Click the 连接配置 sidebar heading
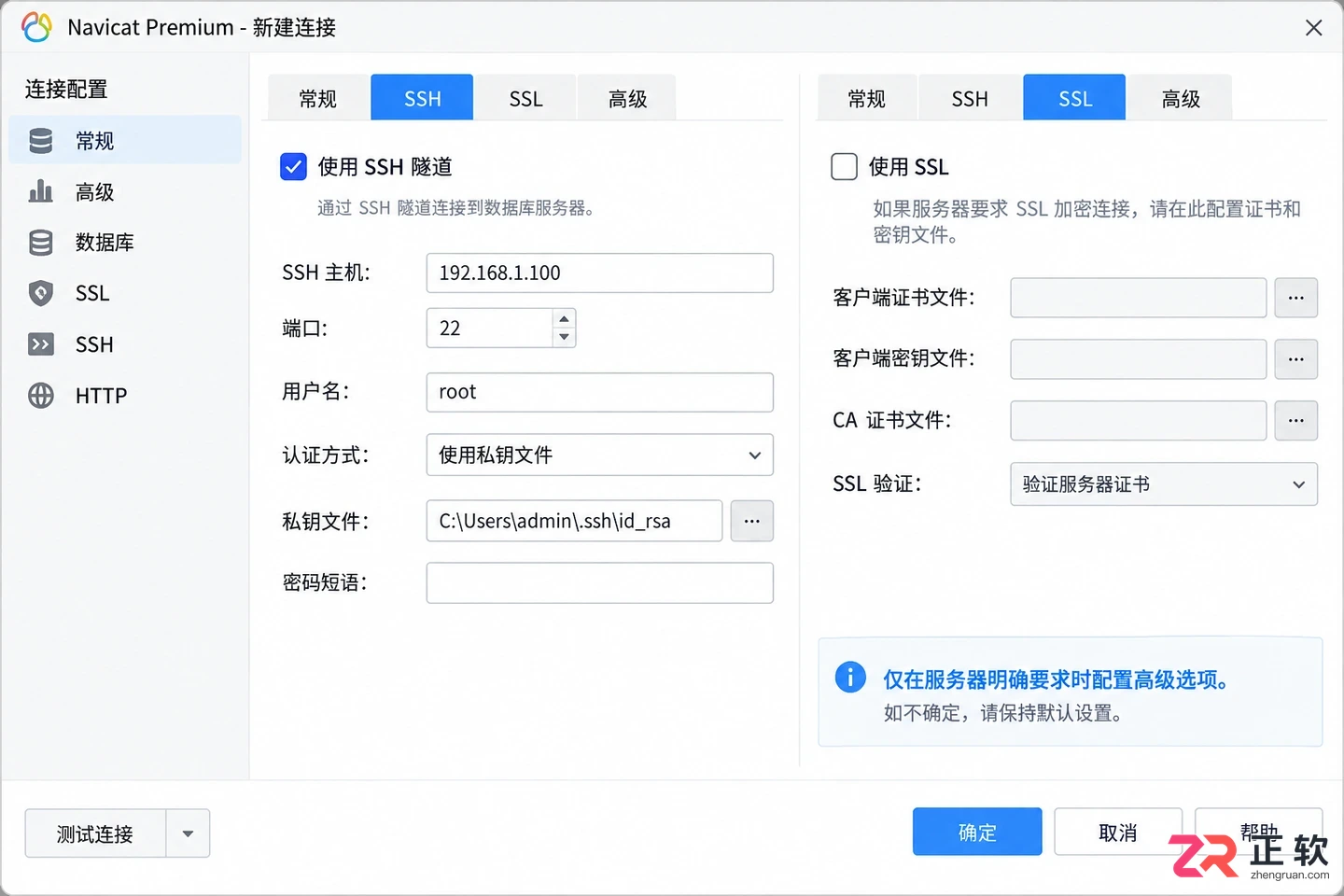 pyautogui.click(x=66, y=90)
